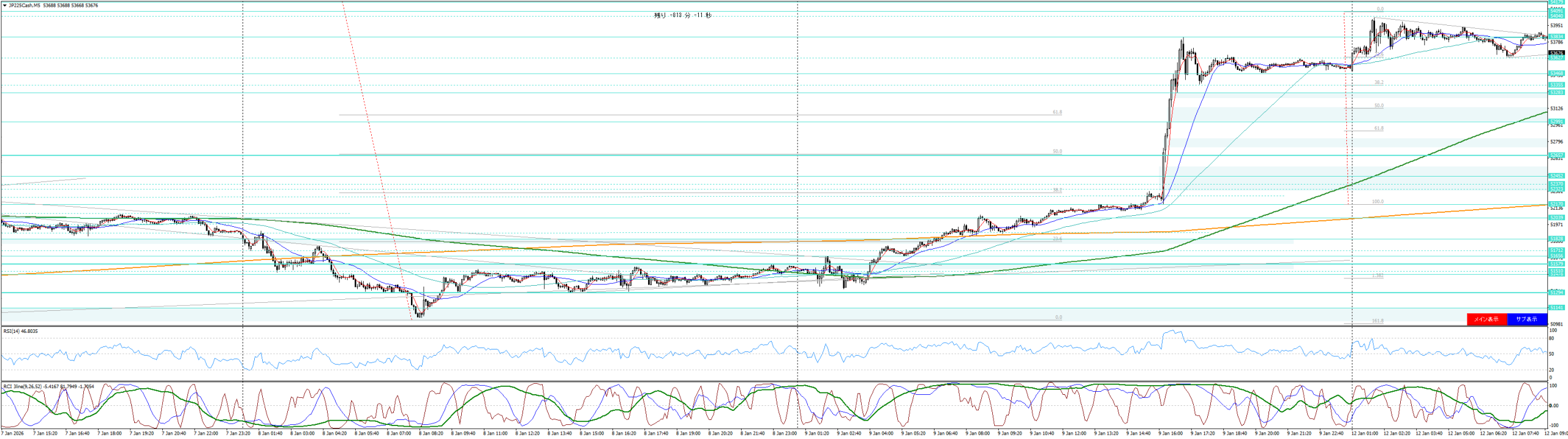The height and width of the screenshot is (439, 1568).
Task: Select the 53283 horizontal line price tag
Action: pos(1556,93)
